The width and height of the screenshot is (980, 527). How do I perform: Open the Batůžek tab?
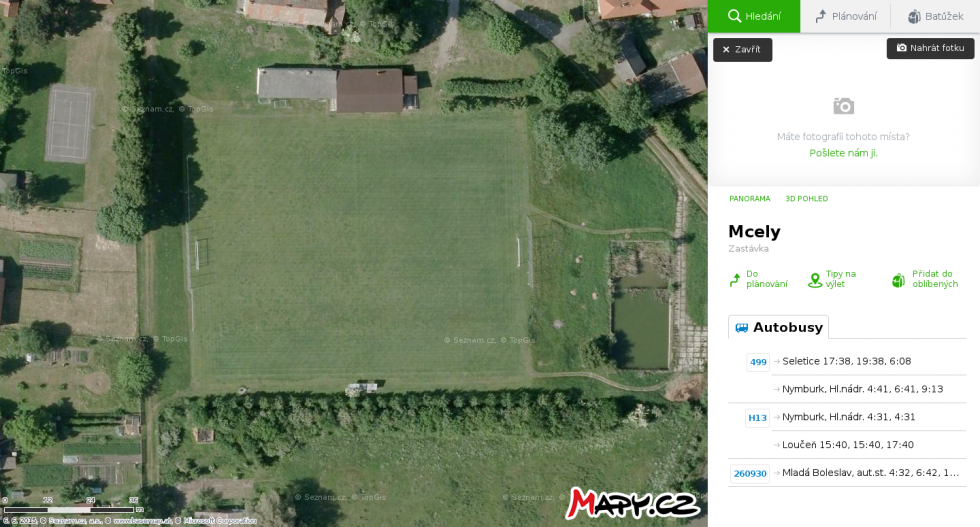pos(935,16)
